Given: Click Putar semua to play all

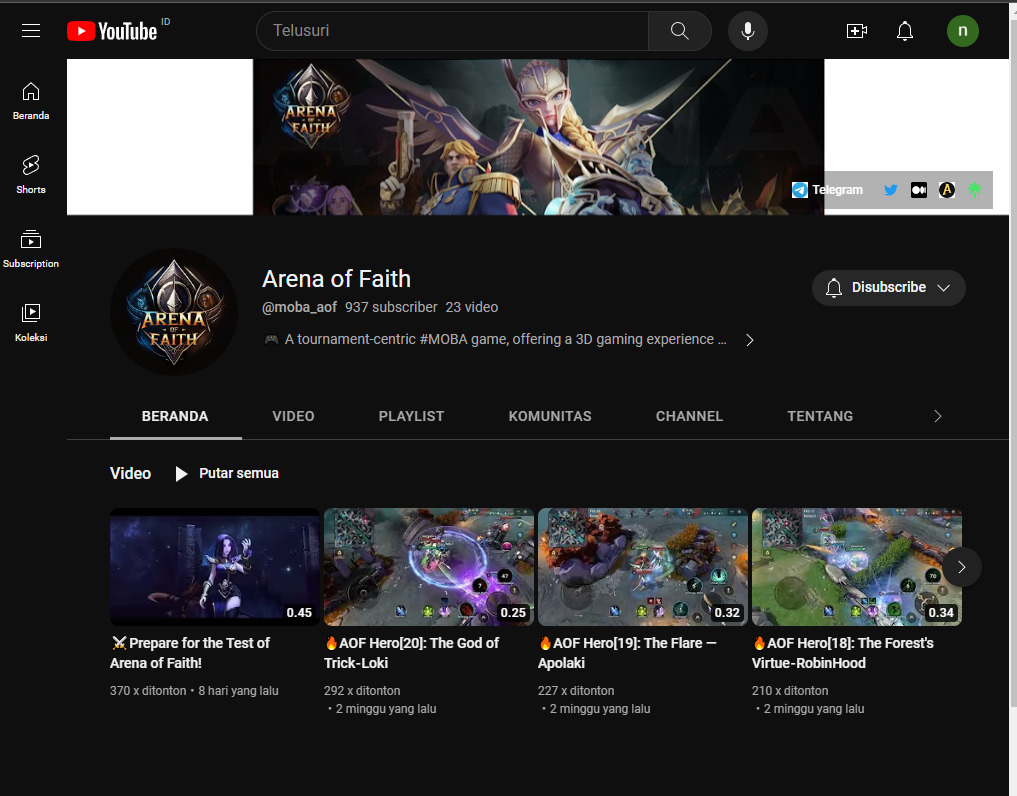Looking at the screenshot, I should tap(227, 474).
